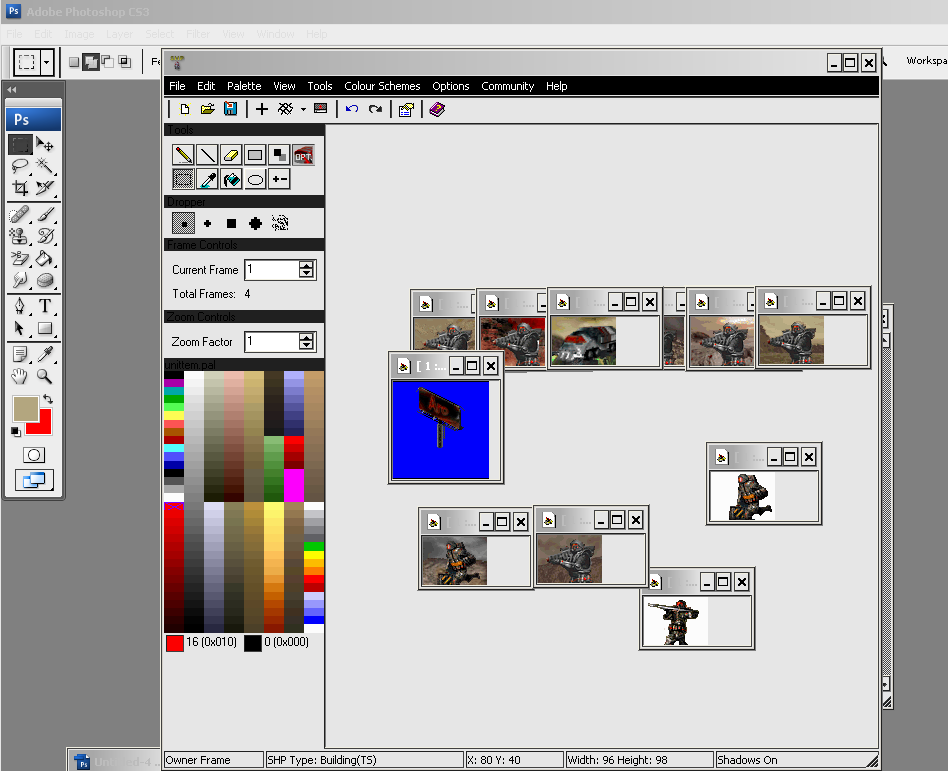Image resolution: width=948 pixels, height=771 pixels.
Task: Collapse the Photoshop toolbox with double arrows
Action: (x=11, y=89)
